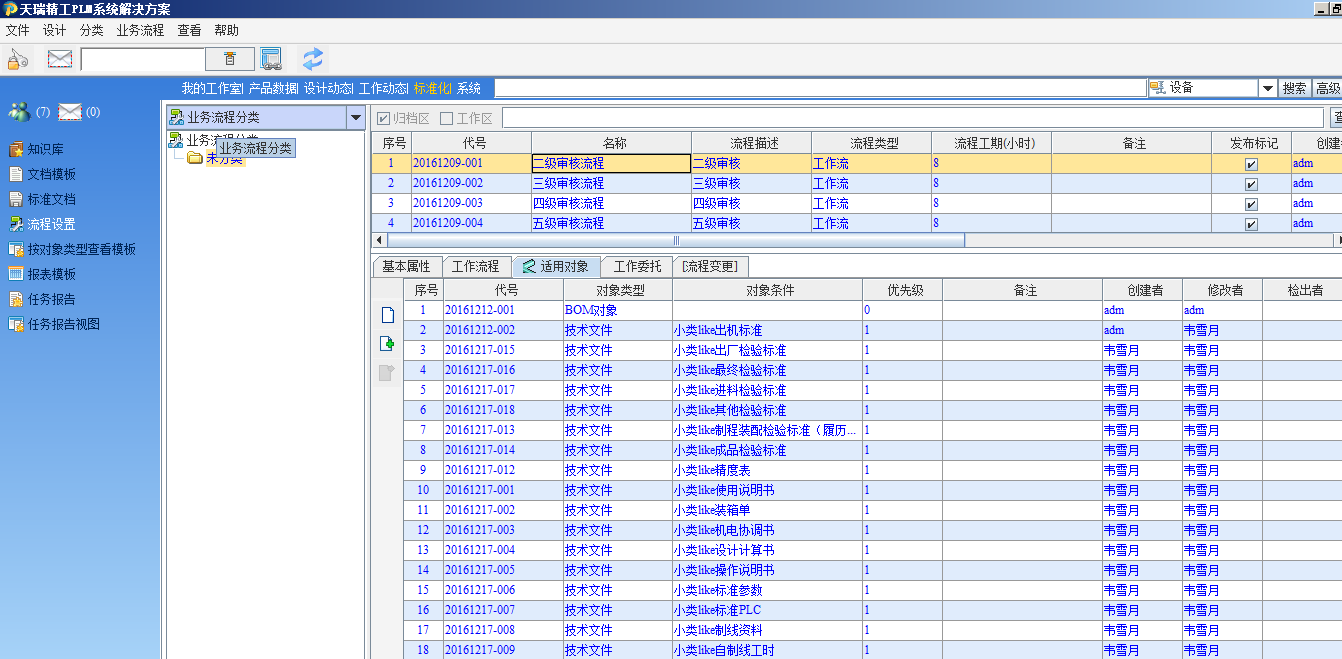Open the 设备 search type dropdown
1342x659 pixels.
(1267, 88)
